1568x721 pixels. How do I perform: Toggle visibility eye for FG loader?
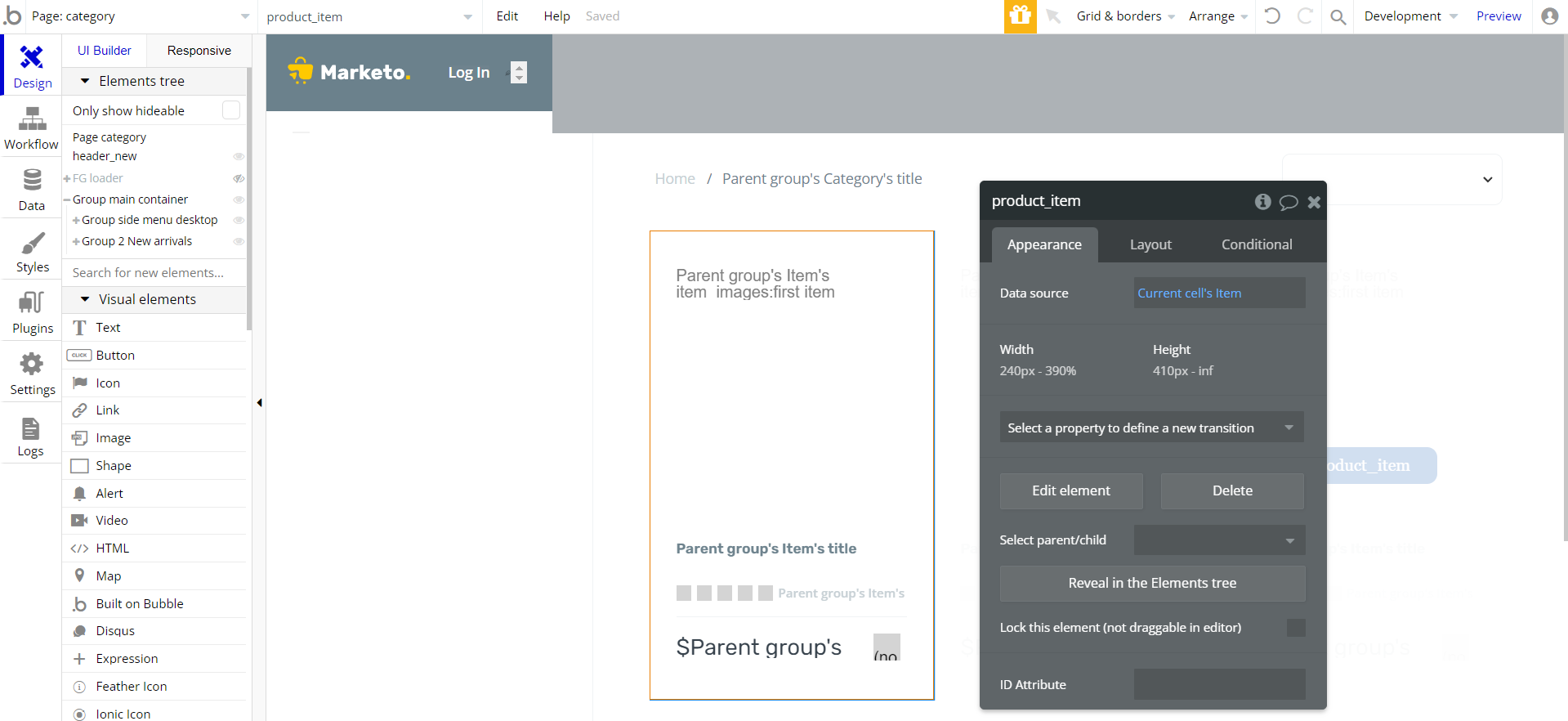239,178
